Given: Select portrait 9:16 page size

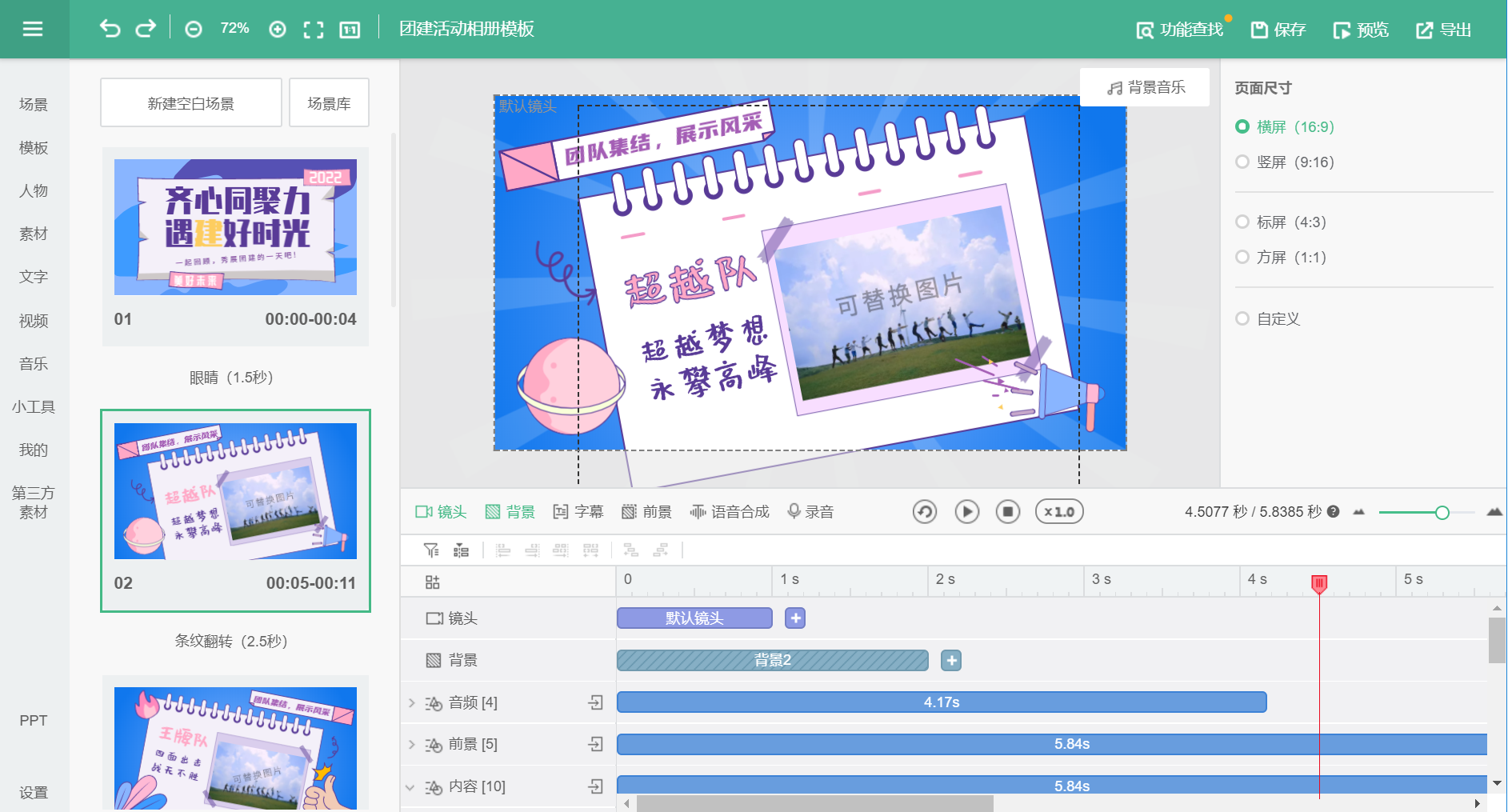Looking at the screenshot, I should click(1285, 162).
